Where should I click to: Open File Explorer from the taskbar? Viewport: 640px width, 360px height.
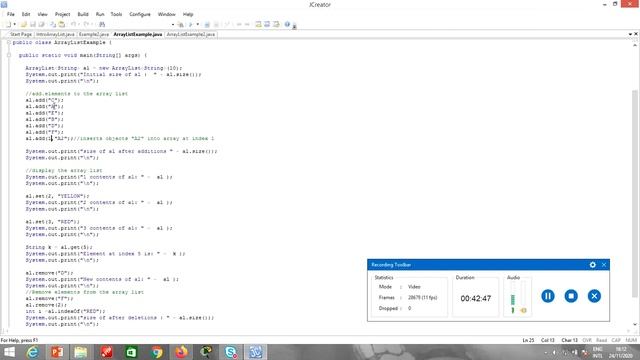coord(80,352)
